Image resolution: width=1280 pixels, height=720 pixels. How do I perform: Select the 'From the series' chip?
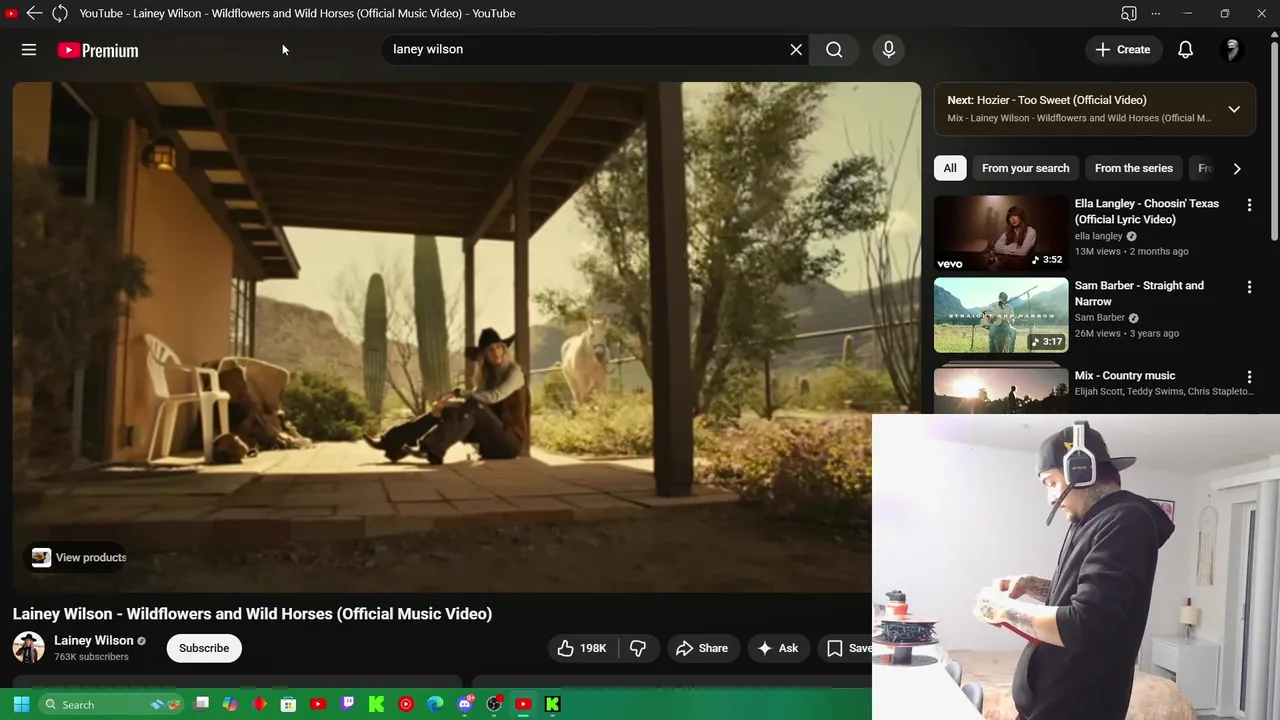1133,168
